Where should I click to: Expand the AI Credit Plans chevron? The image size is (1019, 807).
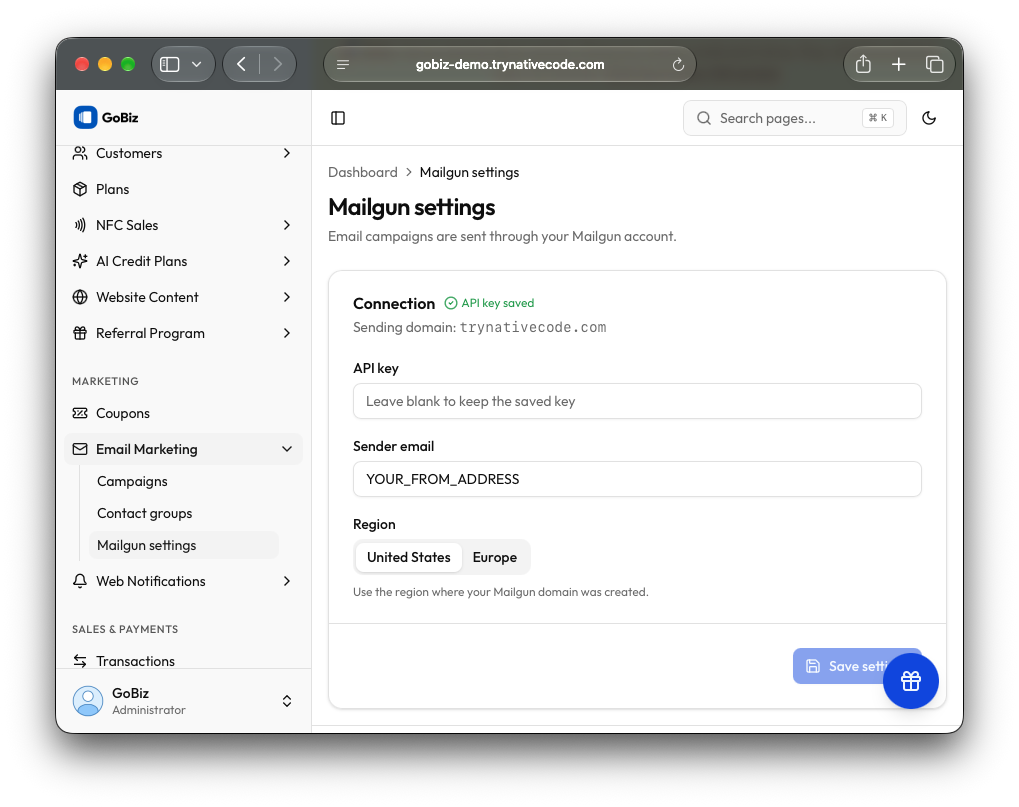click(x=287, y=261)
